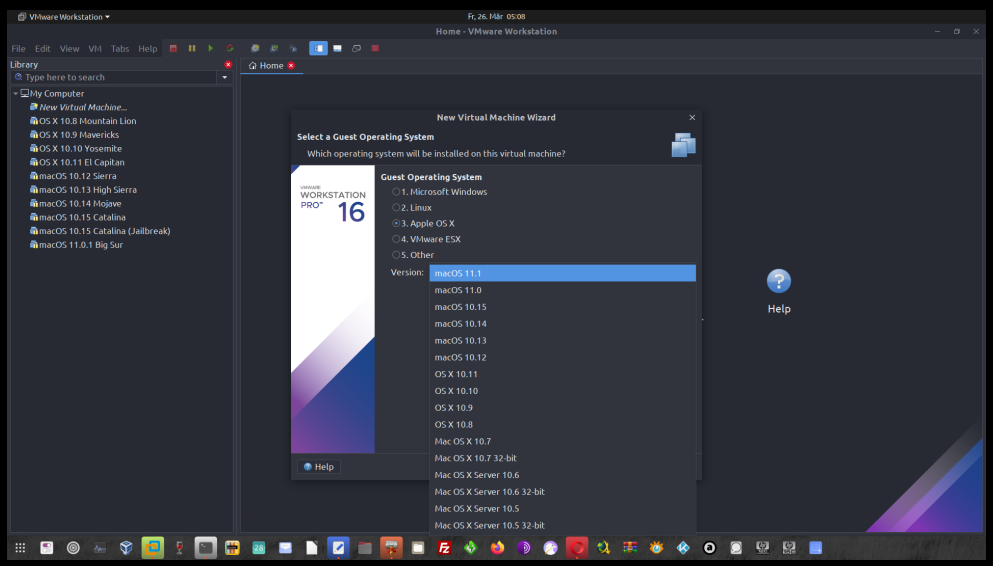Open the calendar app in the dock

258,548
